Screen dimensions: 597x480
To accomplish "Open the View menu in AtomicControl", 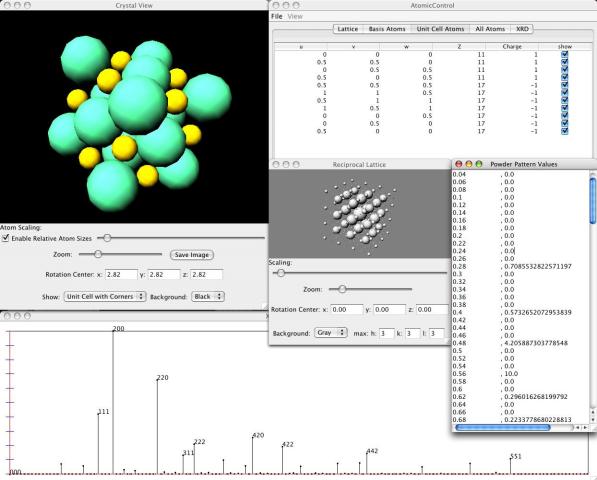I will coord(295,16).
